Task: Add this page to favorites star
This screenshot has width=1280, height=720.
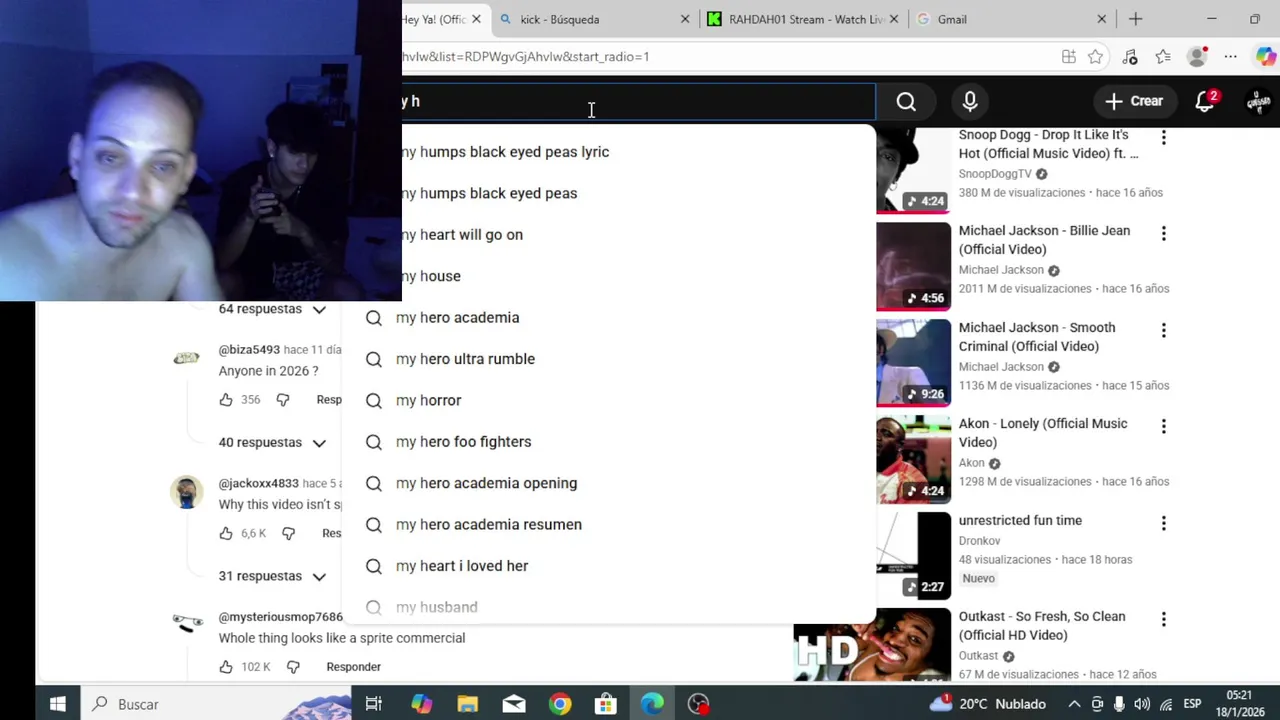Action: tap(1096, 57)
